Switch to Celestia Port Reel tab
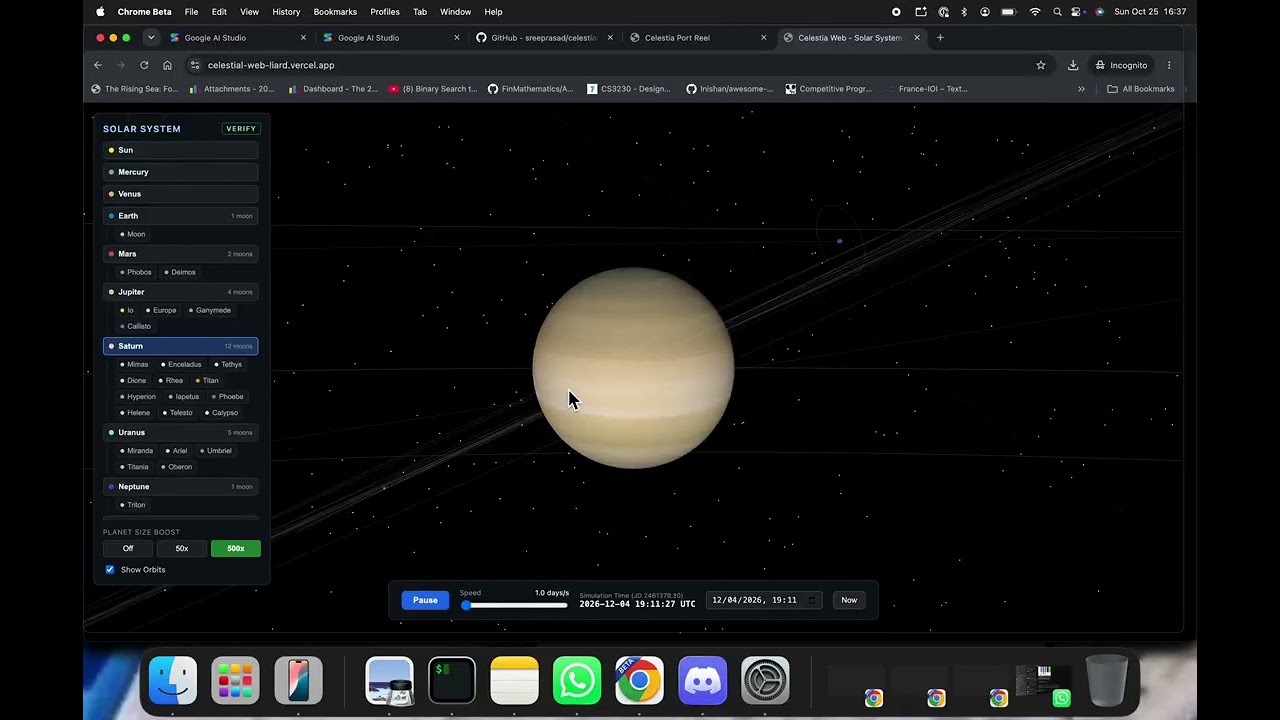Viewport: 1280px width, 720px height. (696, 38)
